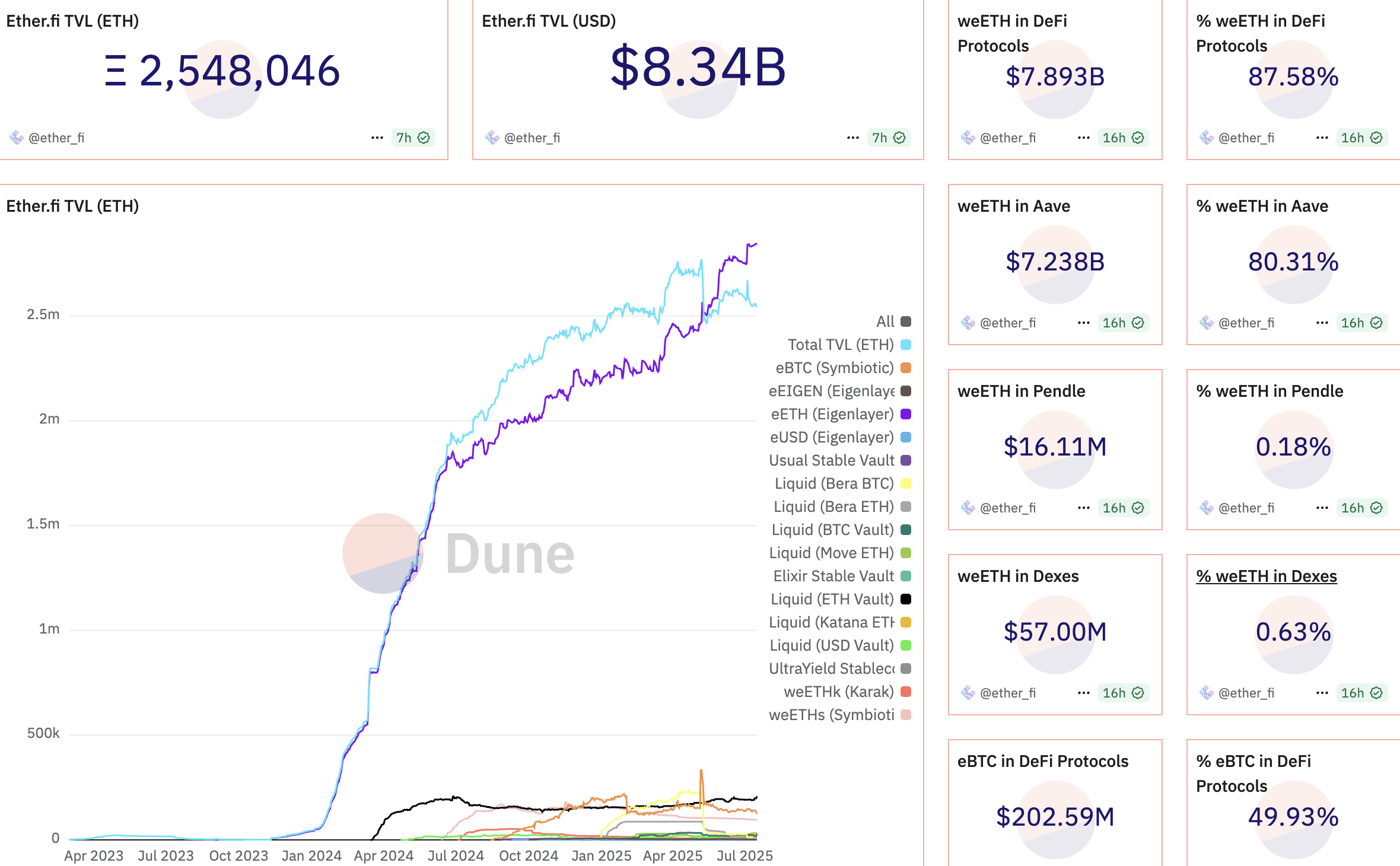Click the verified checkmark on the 7h badge
1400x866 pixels.
click(423, 138)
